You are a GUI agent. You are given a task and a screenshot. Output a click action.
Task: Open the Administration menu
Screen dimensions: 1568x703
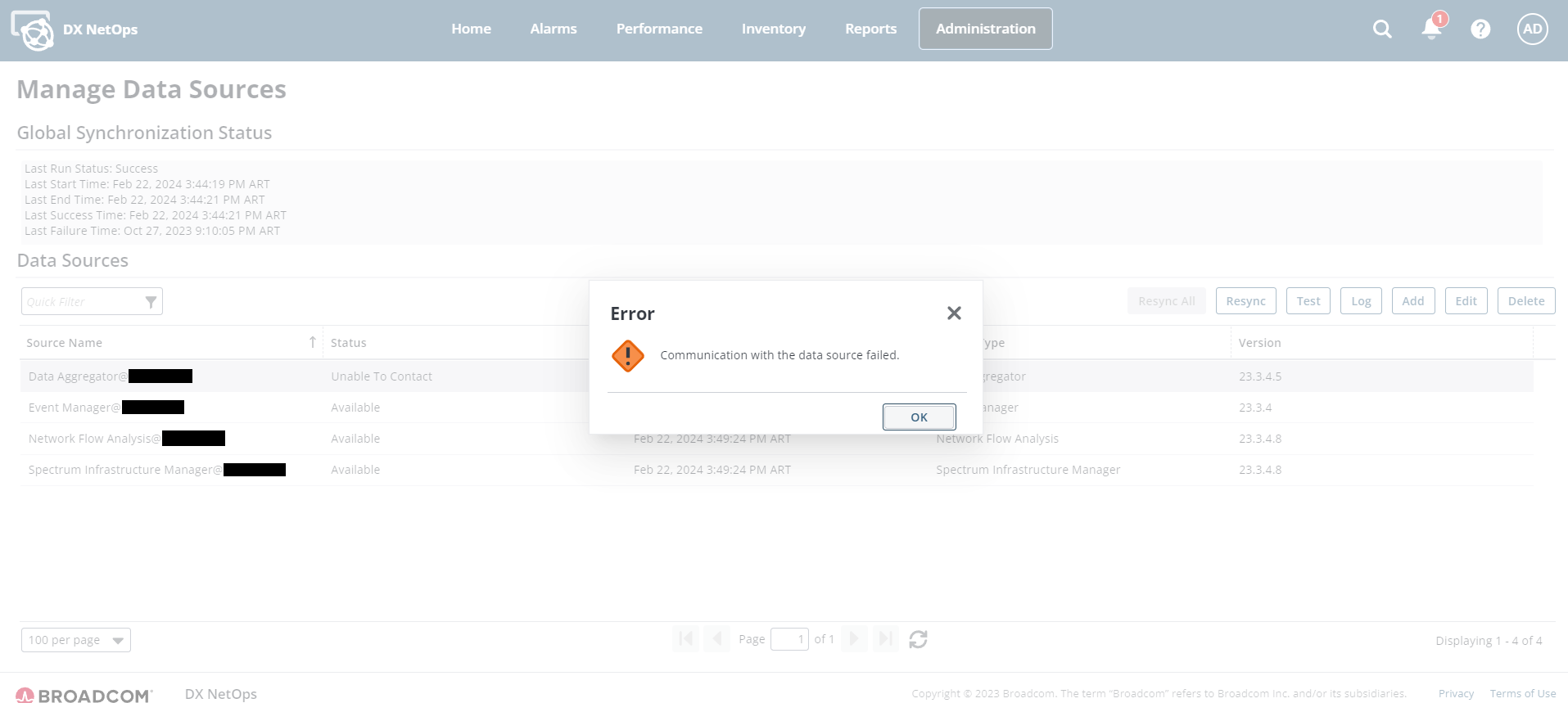click(986, 29)
